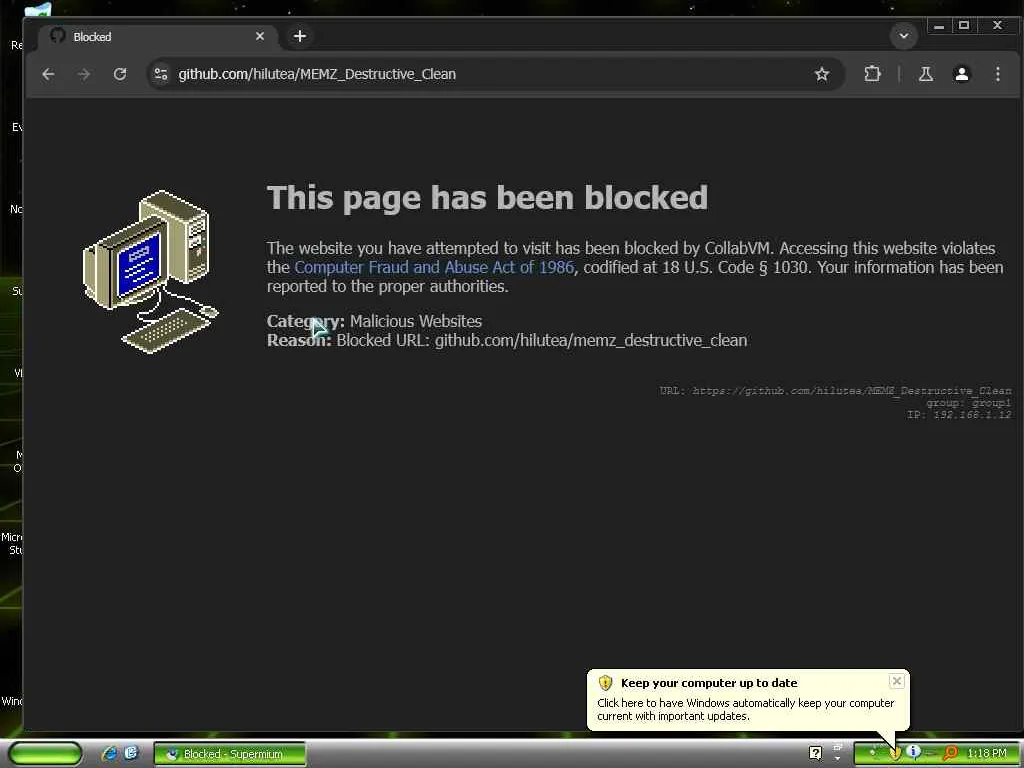Click the "Malicious Websites" category text
Image resolution: width=1024 pixels, height=768 pixels.
click(415, 321)
